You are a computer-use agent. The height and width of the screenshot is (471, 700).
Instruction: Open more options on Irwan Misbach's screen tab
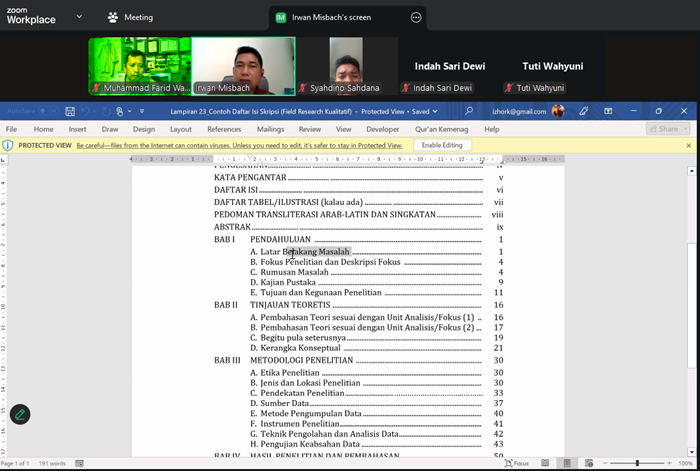(x=416, y=17)
